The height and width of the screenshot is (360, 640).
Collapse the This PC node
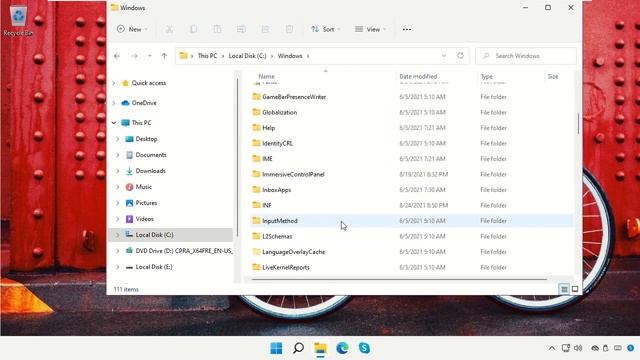114,123
